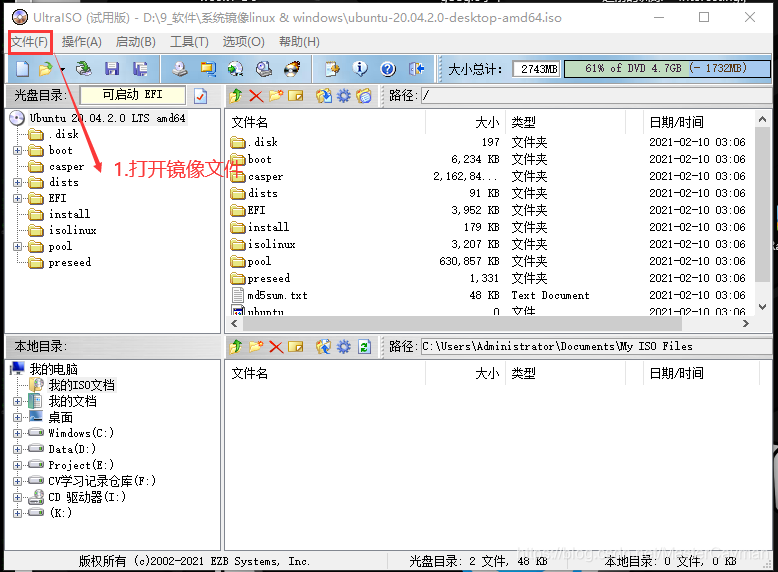
Task: Click the gear icon in the disc toolbar
Action: 344,96
